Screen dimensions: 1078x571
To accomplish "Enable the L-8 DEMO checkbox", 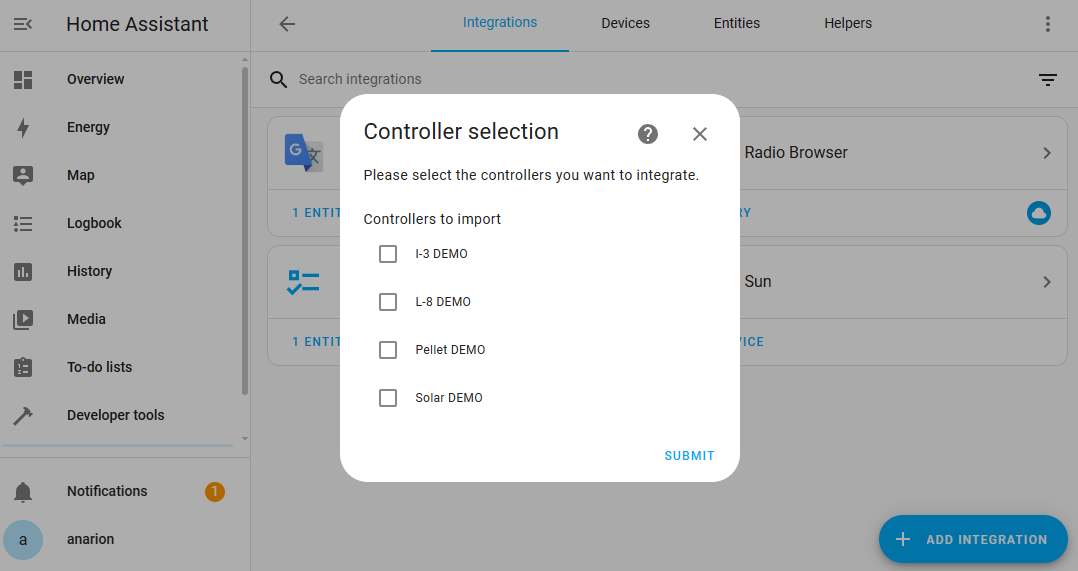I will point(388,302).
